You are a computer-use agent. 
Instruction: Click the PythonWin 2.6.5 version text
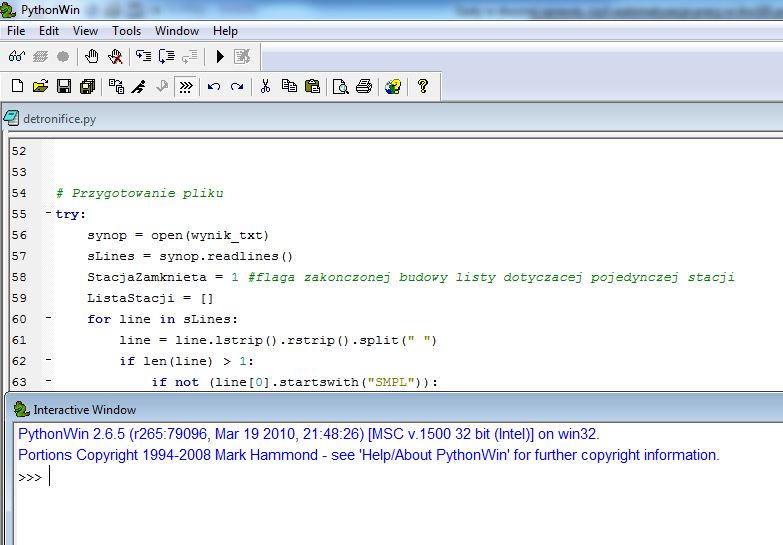[x=308, y=434]
